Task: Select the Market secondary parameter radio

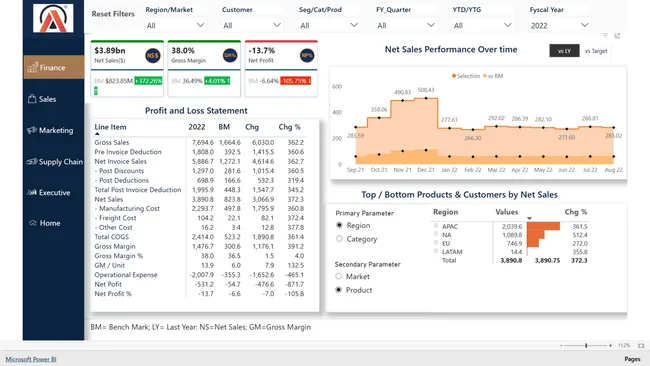Action: [339, 276]
